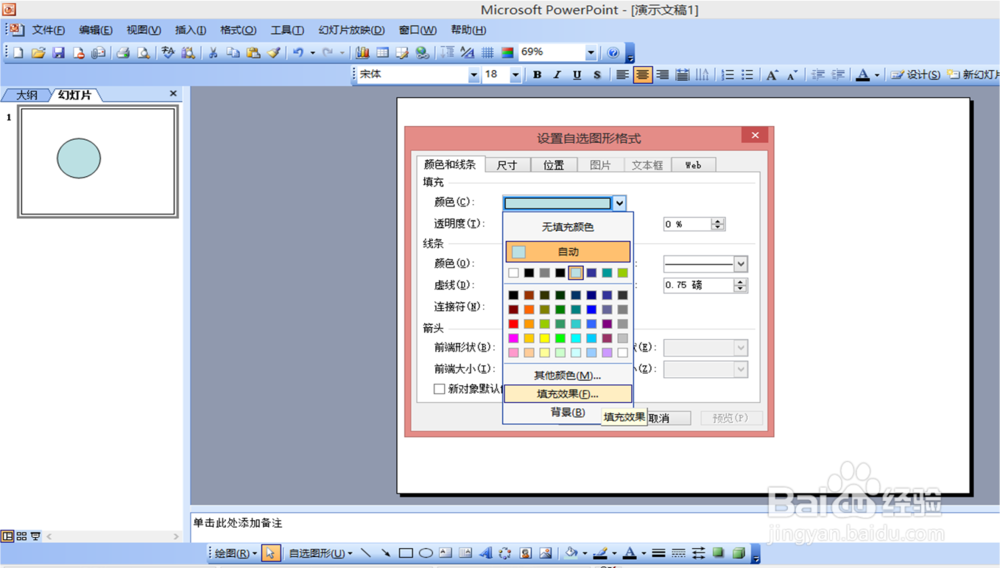This screenshot has height=568, width=1000.
Task: Click the Format Painter brush icon
Action: tap(274, 53)
